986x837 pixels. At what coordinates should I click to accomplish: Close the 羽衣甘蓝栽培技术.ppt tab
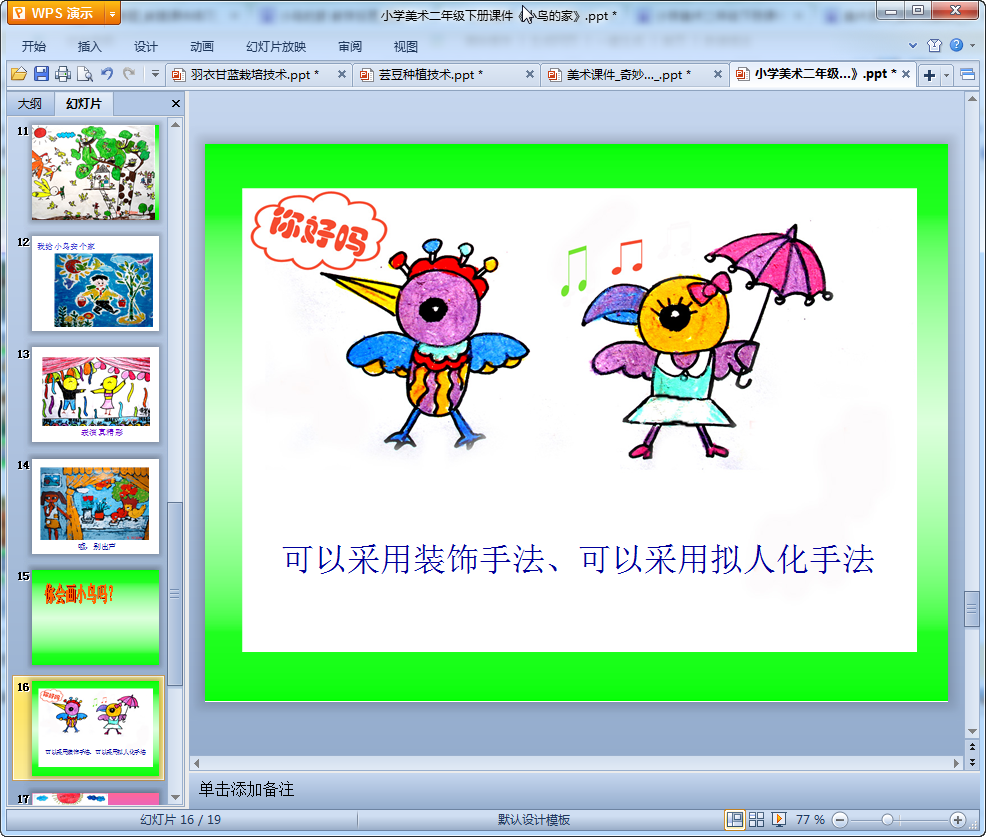point(341,74)
